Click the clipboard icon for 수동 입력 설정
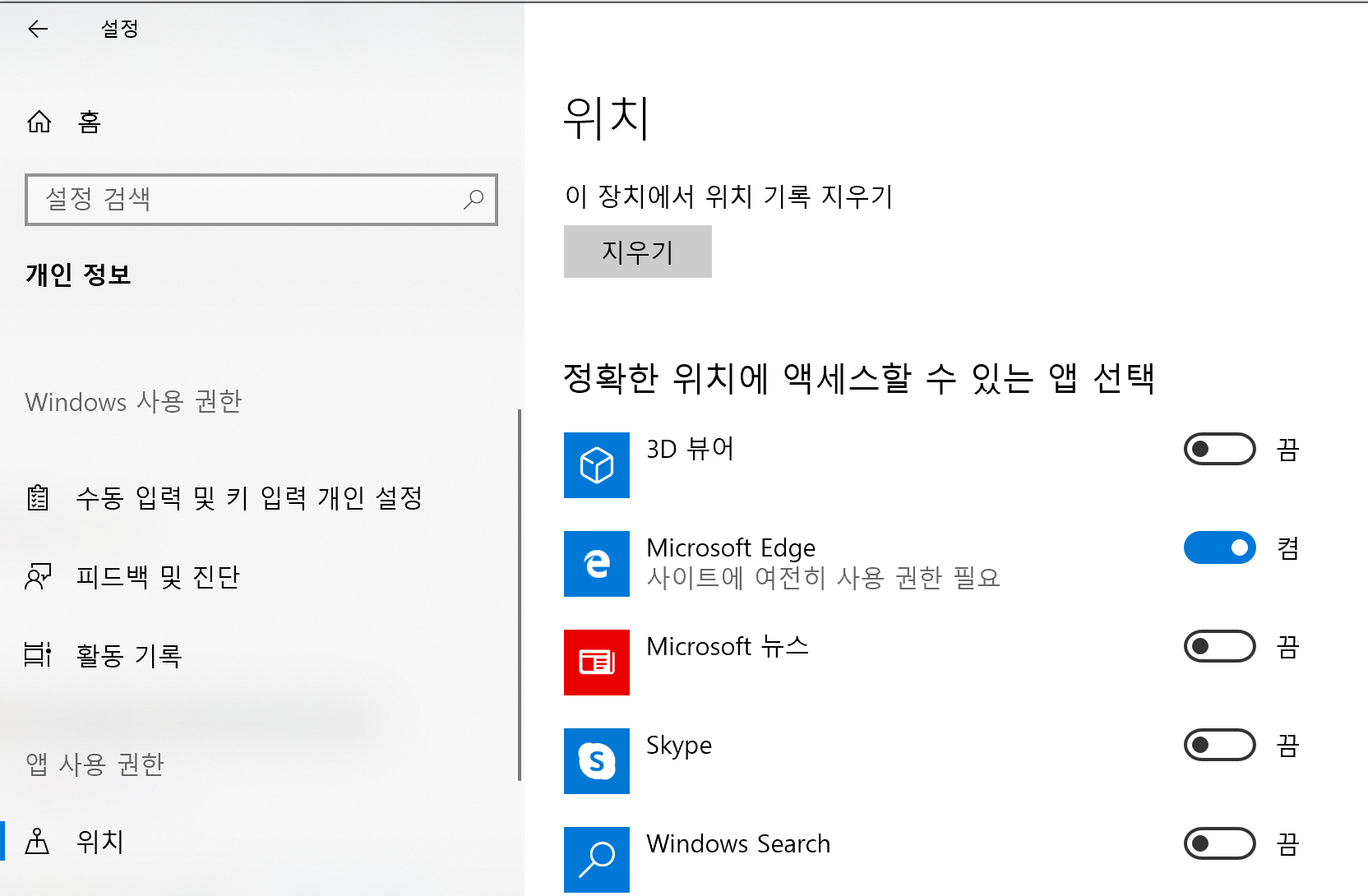The width and height of the screenshot is (1368, 896). pyautogui.click(x=38, y=497)
